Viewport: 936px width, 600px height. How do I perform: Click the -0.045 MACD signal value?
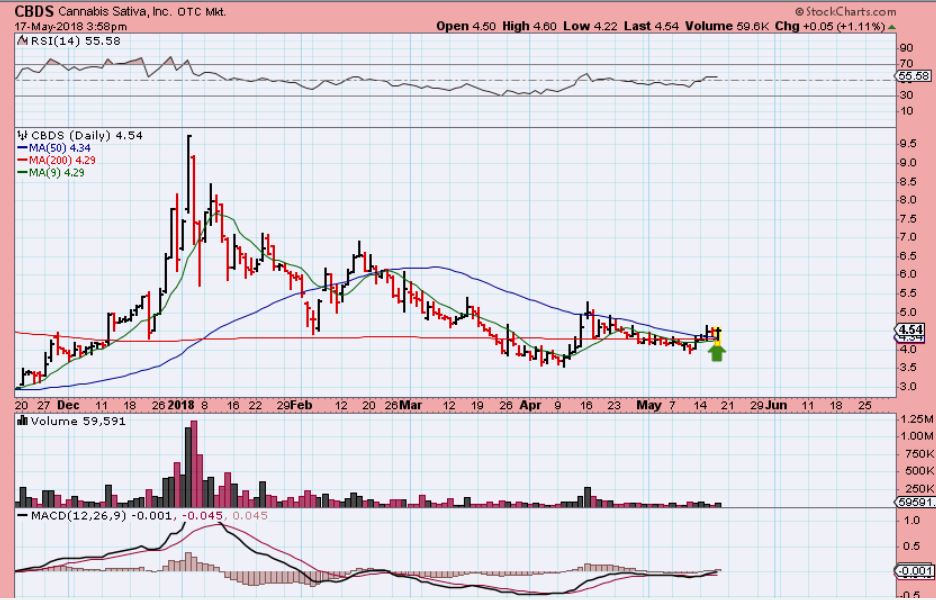pyautogui.click(x=203, y=516)
